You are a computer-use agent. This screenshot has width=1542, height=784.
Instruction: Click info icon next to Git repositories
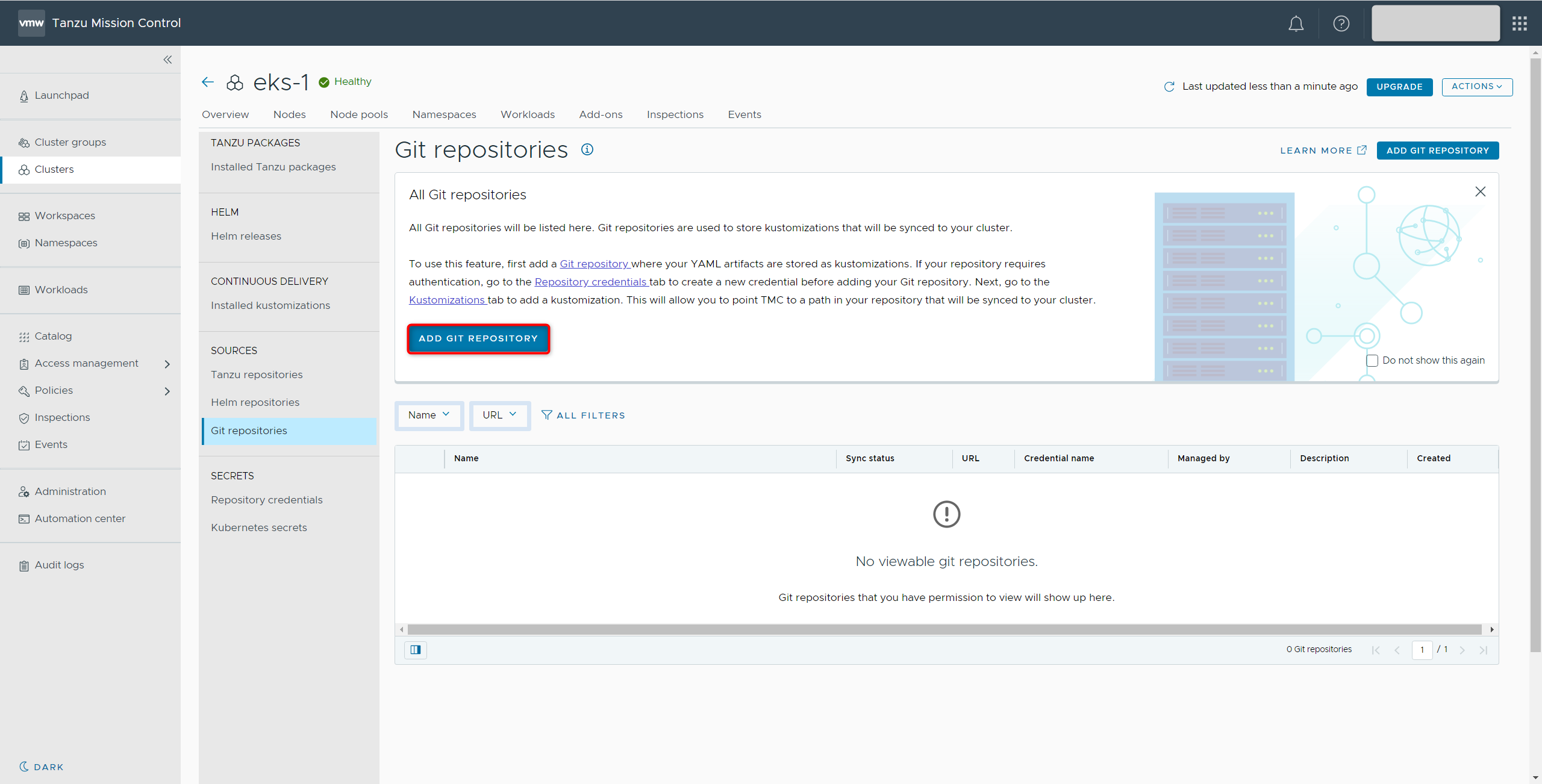587,150
